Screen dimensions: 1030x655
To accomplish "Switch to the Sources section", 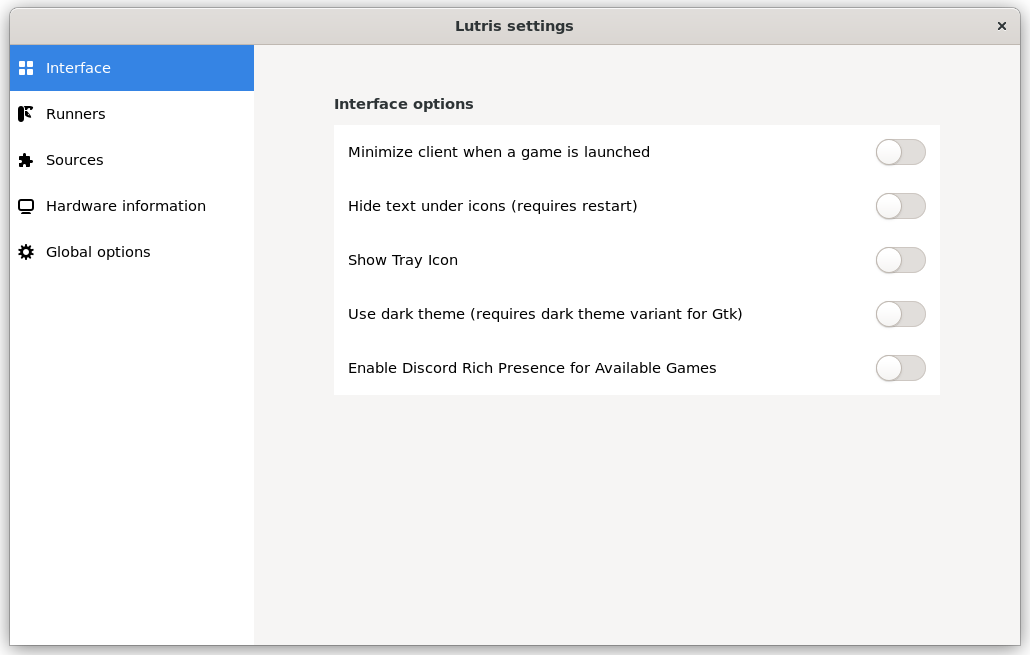I will [74, 160].
